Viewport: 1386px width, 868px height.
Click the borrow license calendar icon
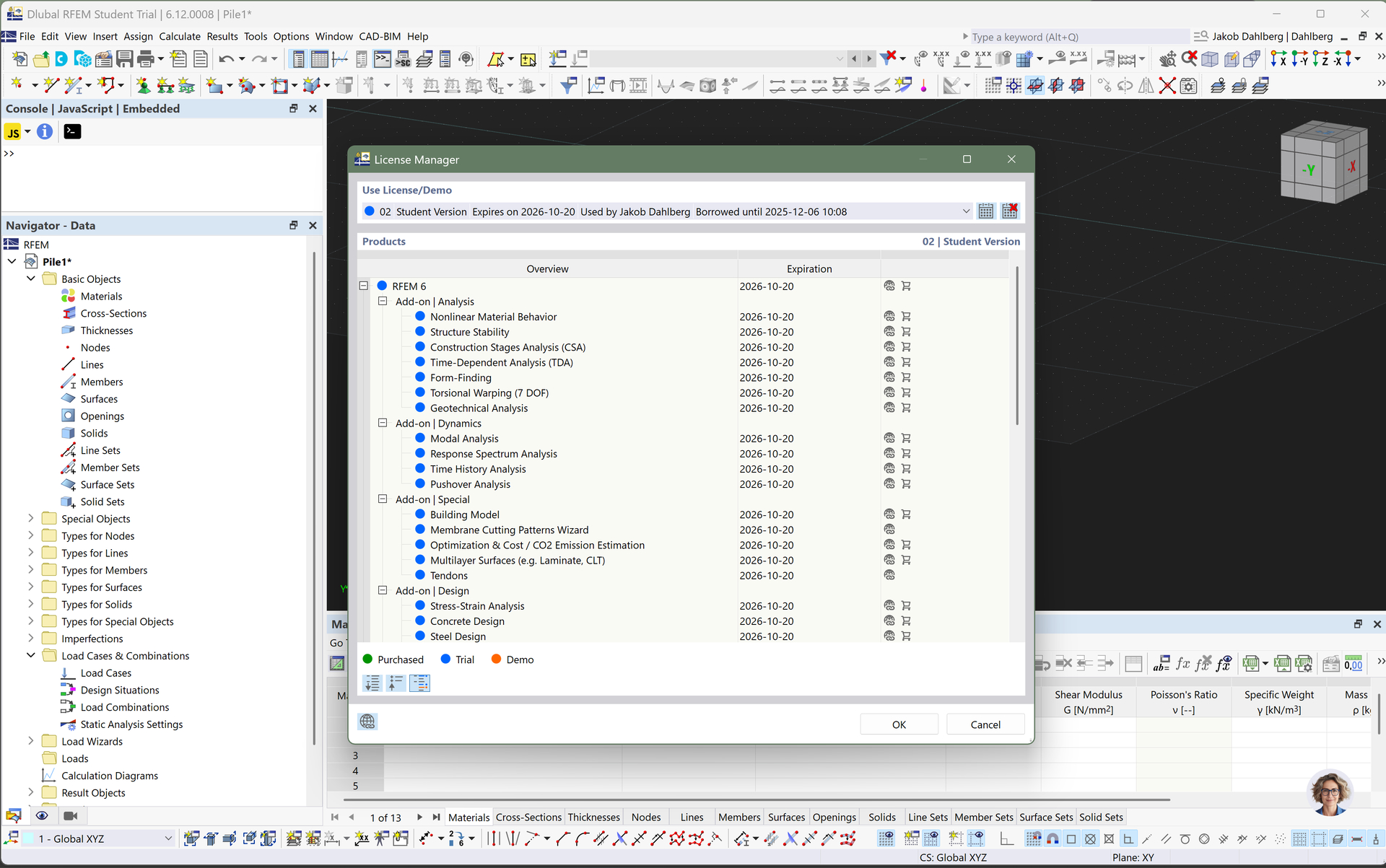click(985, 211)
